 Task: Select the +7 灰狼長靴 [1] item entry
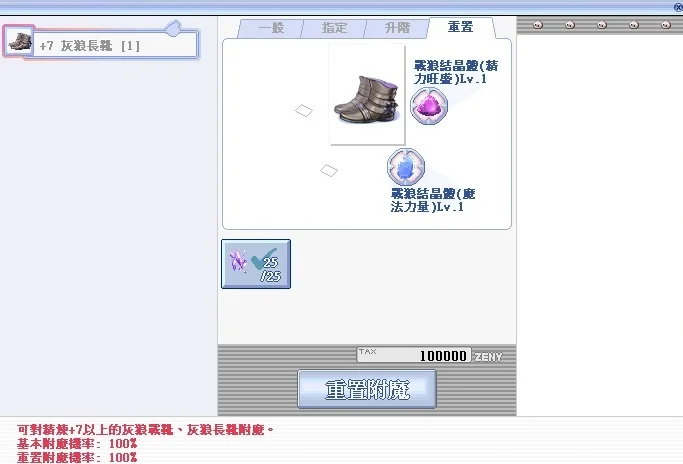coord(101,42)
